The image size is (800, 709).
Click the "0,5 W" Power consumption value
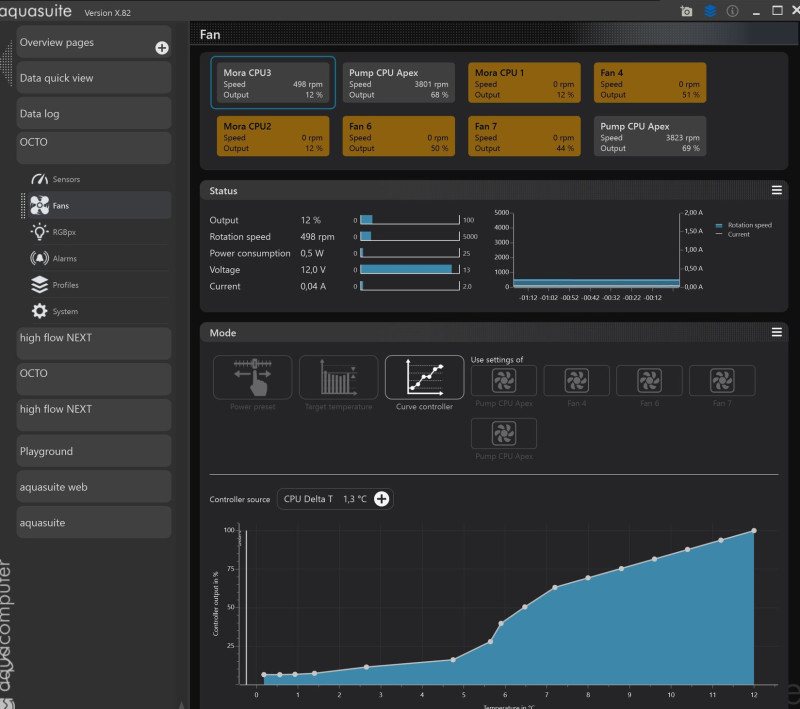312,253
